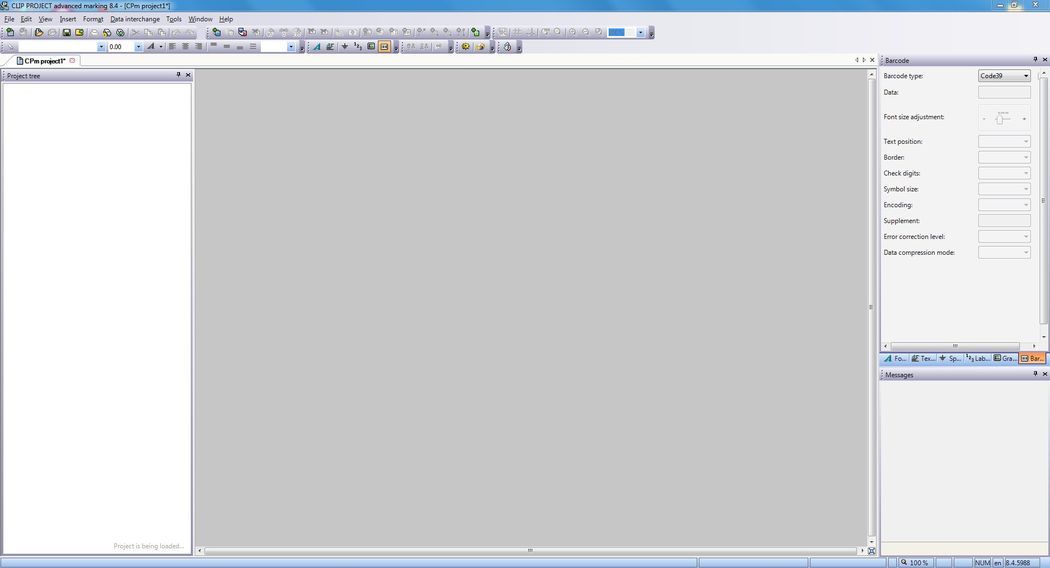1050x568 pixels.
Task: Open the Font panel with blue A icon
Action: (x=317, y=47)
